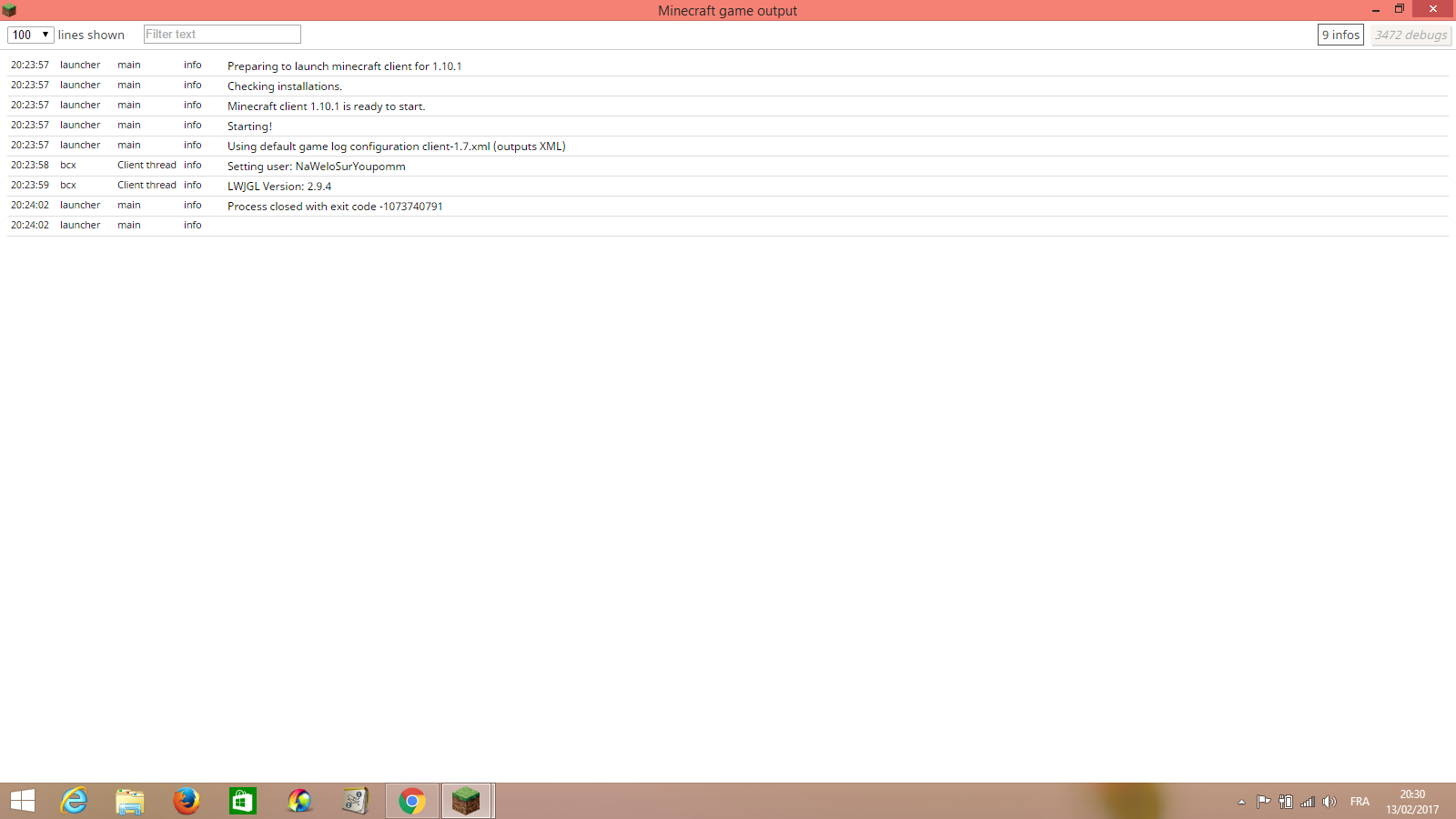Open the volume speaker tray icon
The image size is (1456, 819).
[x=1330, y=802]
